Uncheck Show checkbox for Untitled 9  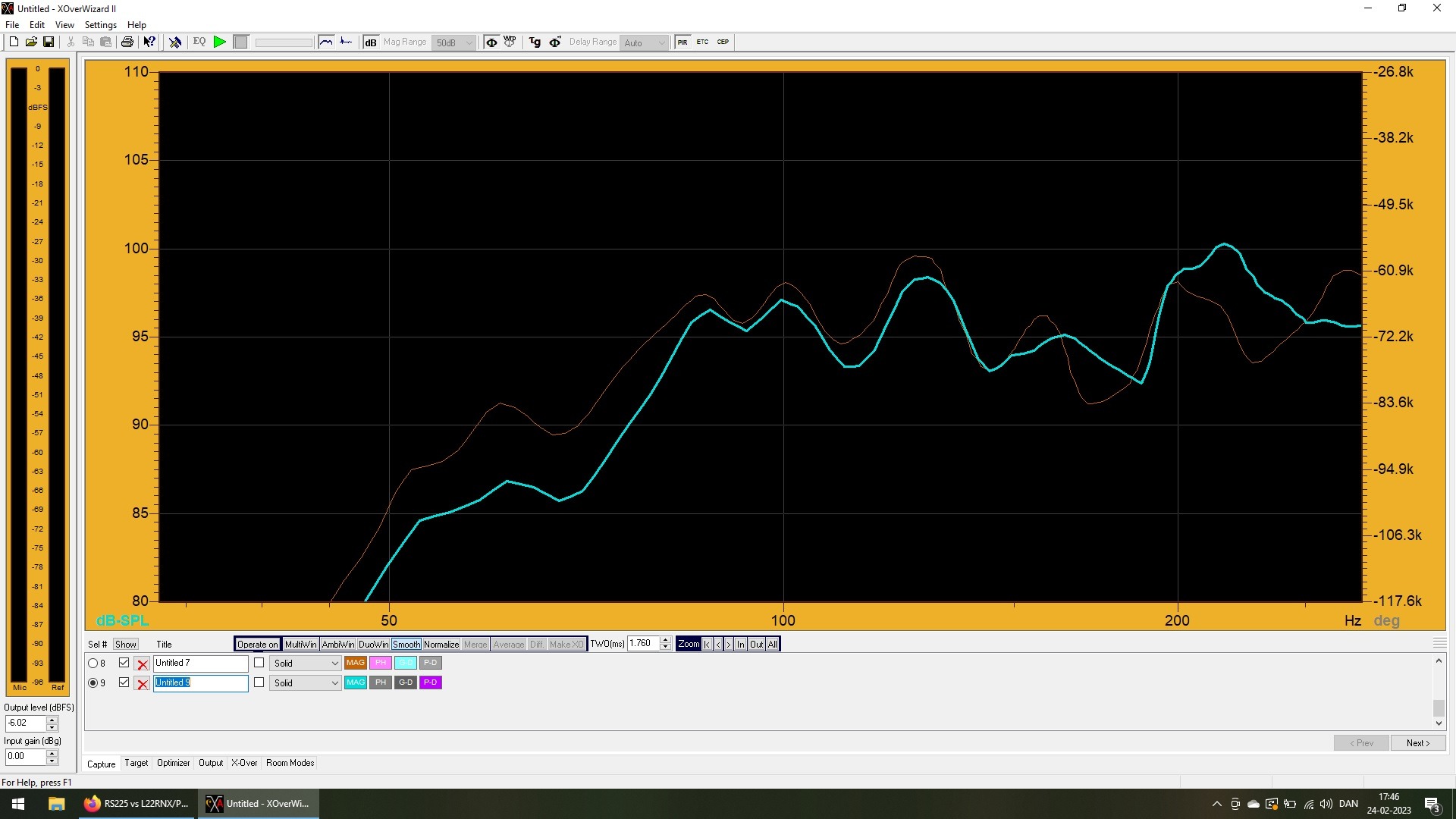point(124,682)
